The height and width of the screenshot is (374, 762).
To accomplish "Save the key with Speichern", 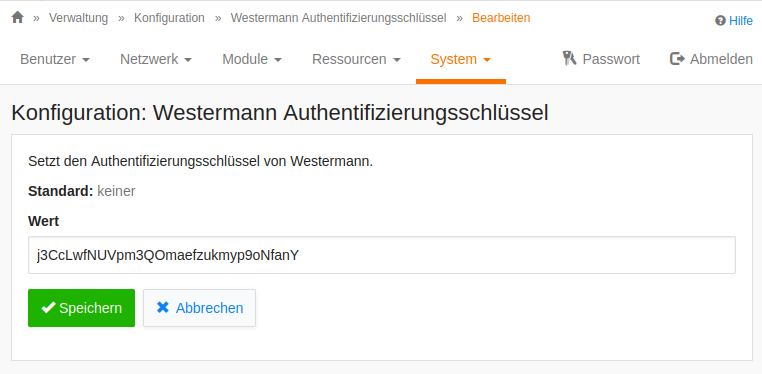I will tap(81, 308).
